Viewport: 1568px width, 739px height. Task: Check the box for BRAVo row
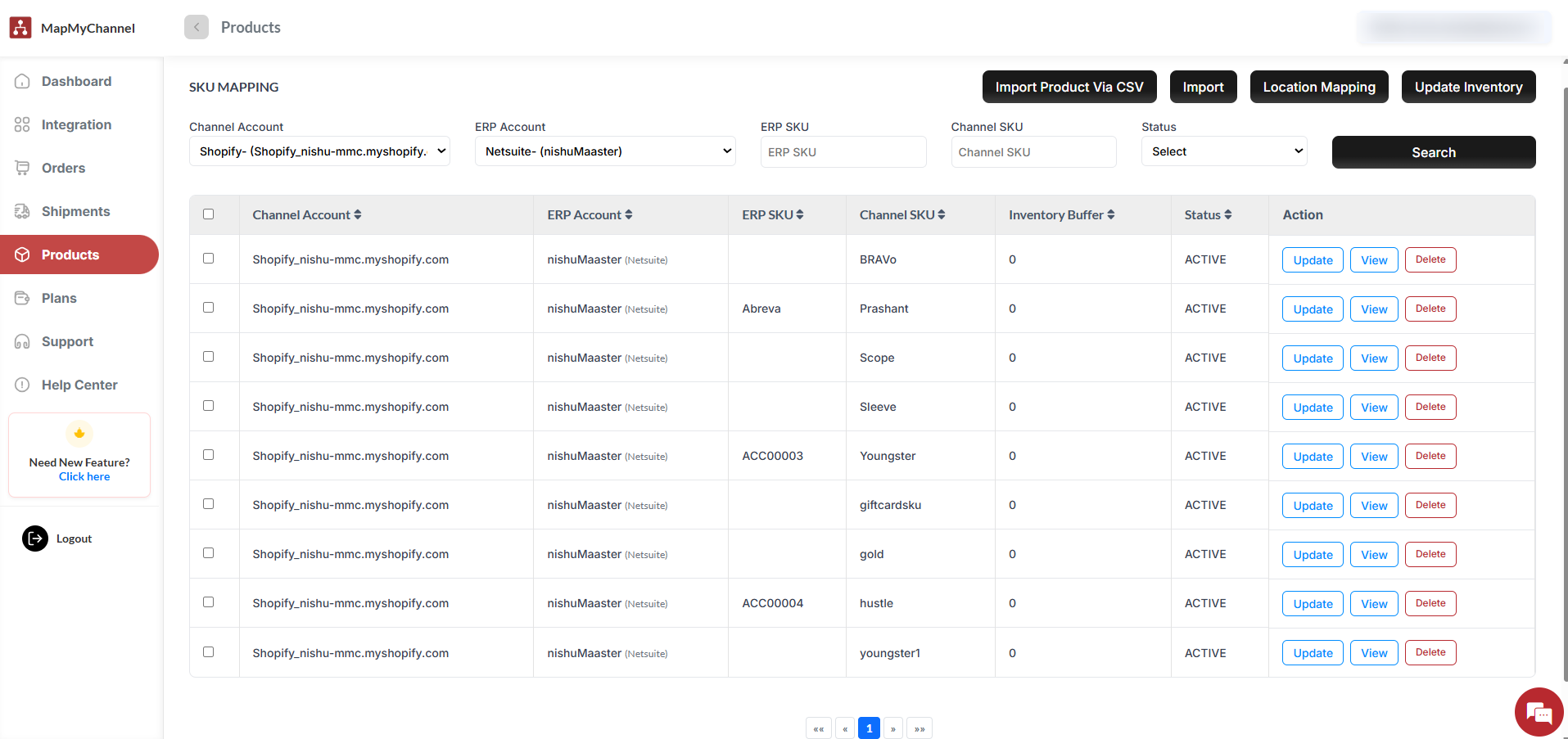[209, 259]
